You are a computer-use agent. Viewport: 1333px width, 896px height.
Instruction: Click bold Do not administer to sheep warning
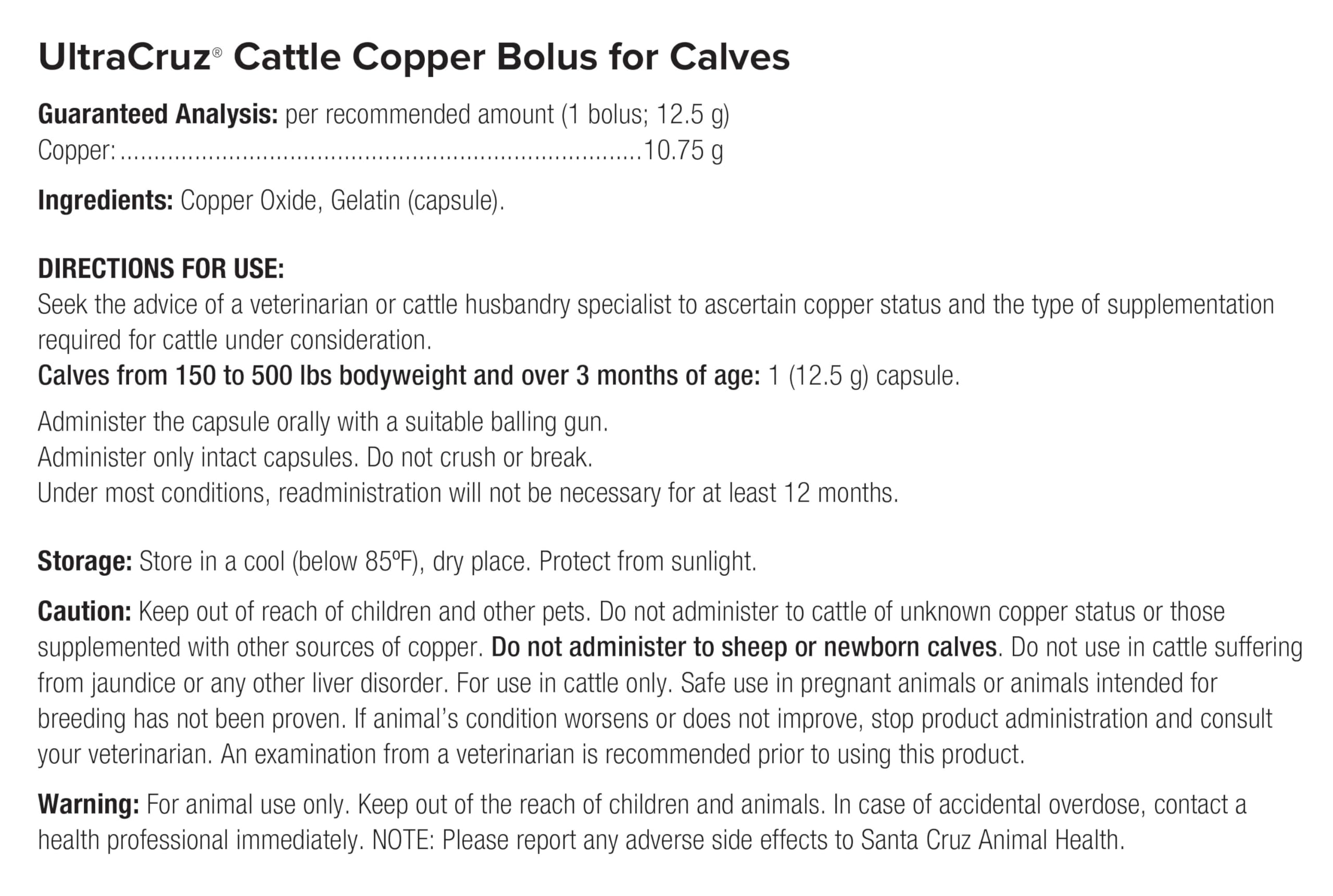click(744, 648)
